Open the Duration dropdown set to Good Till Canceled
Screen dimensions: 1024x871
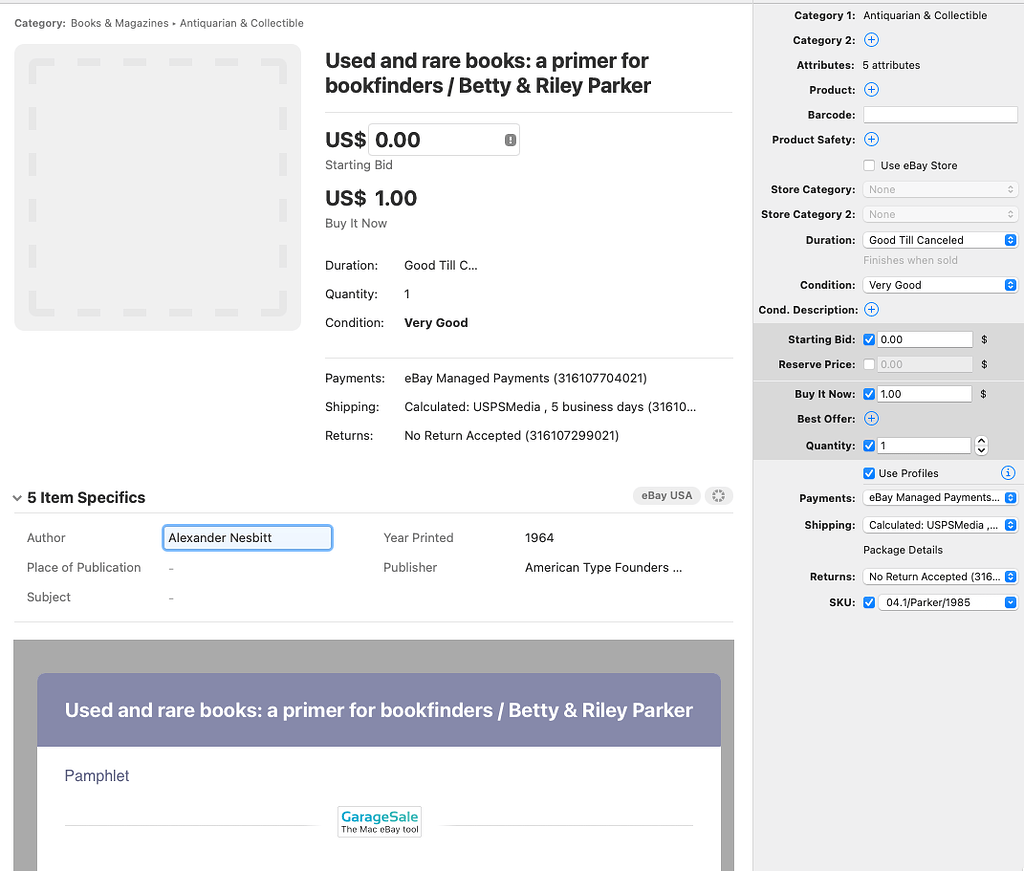(938, 239)
